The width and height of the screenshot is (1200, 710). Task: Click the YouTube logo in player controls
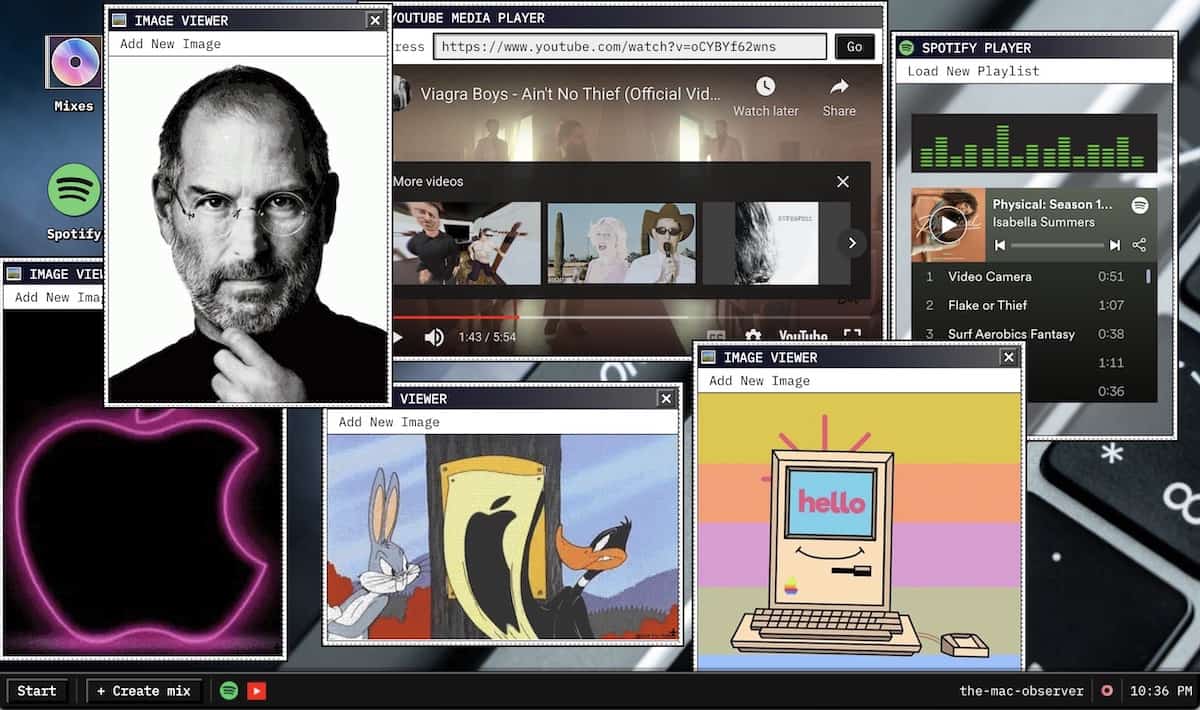point(803,337)
